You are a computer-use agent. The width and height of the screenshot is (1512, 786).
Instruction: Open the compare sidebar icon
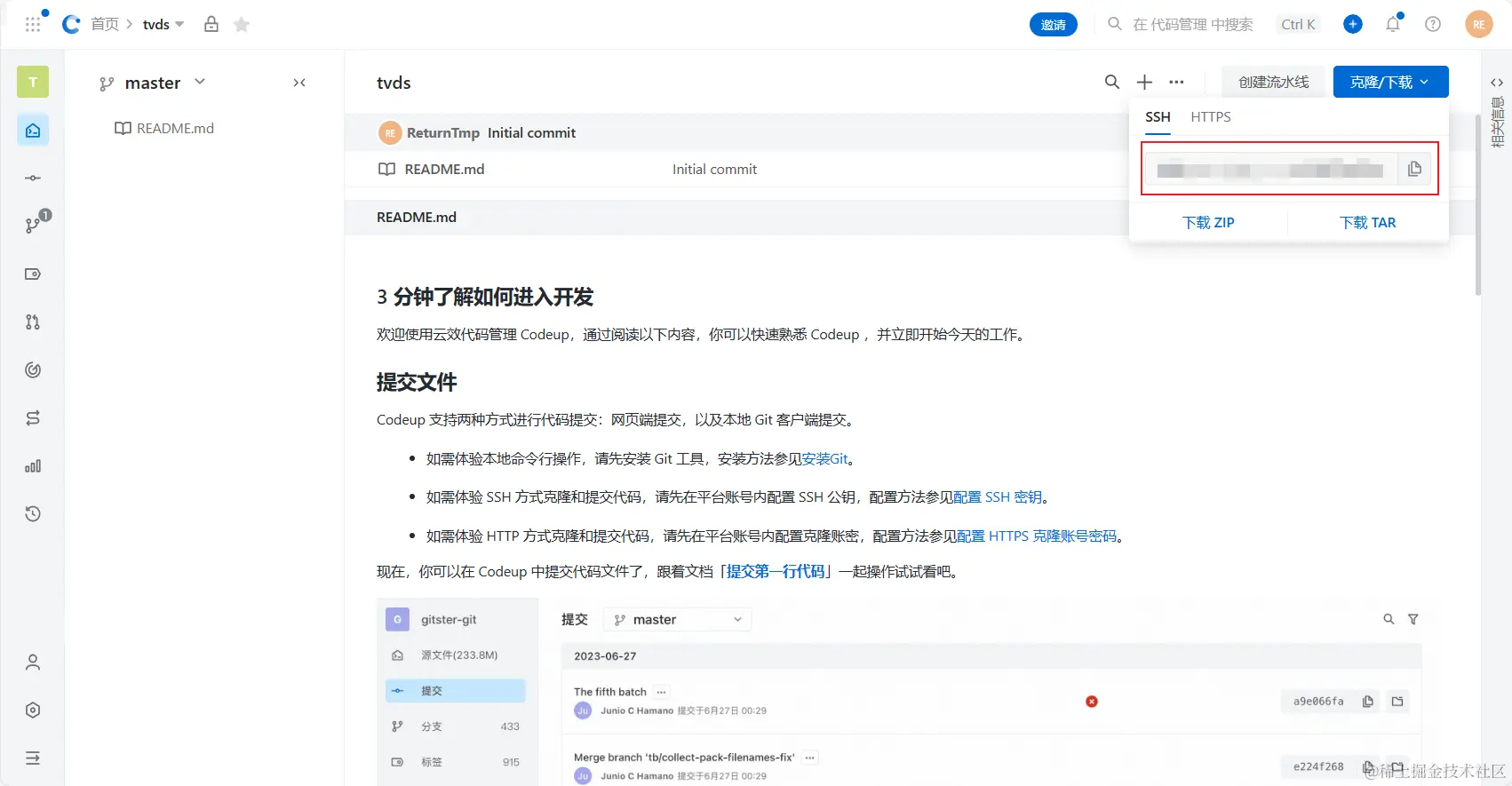(33, 417)
